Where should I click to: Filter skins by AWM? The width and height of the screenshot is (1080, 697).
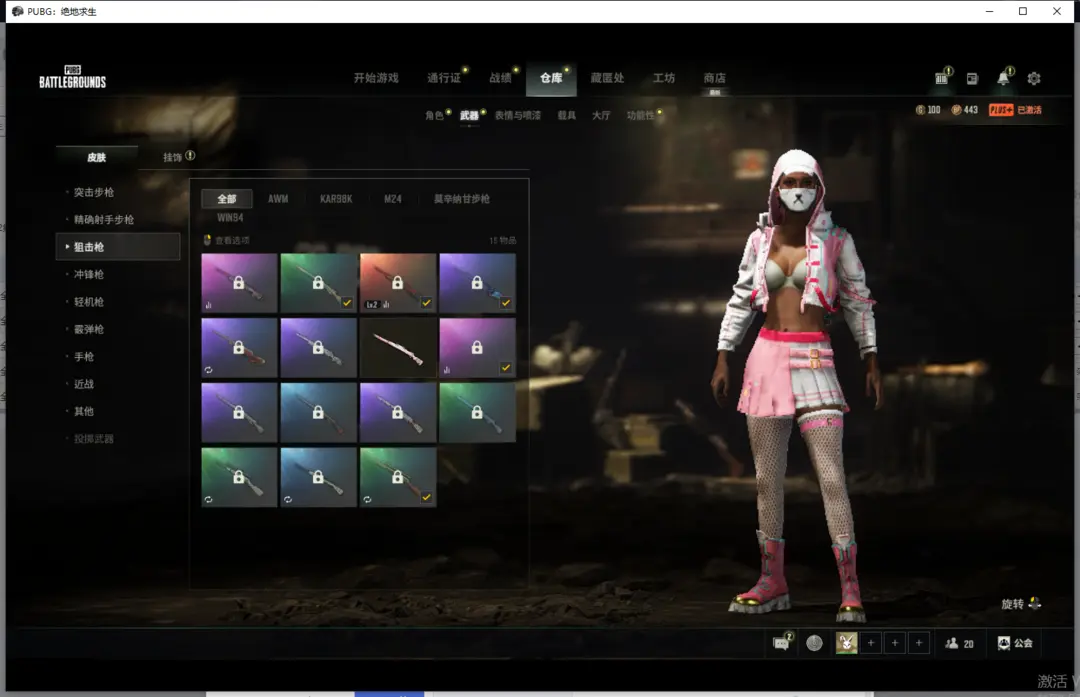pyautogui.click(x=278, y=199)
